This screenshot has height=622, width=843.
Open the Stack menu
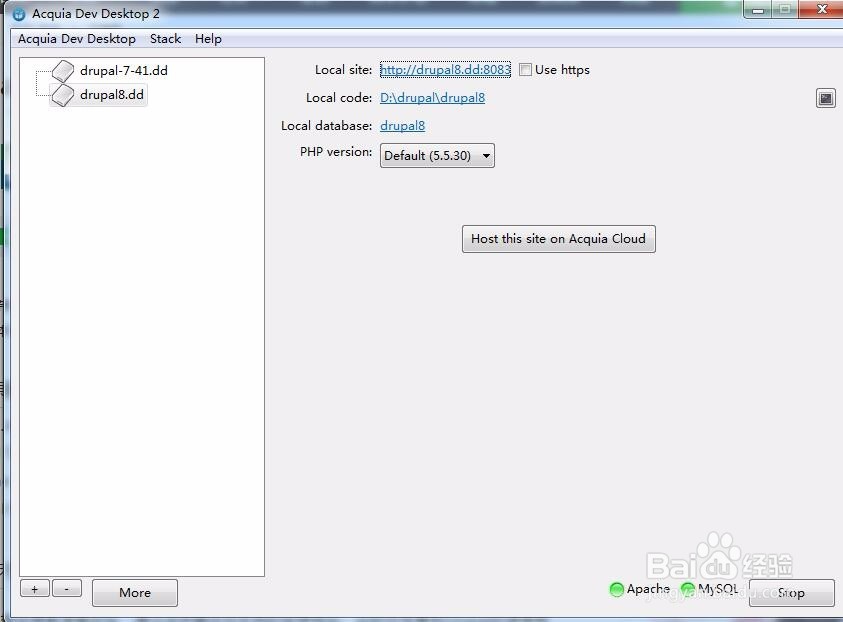tap(166, 39)
